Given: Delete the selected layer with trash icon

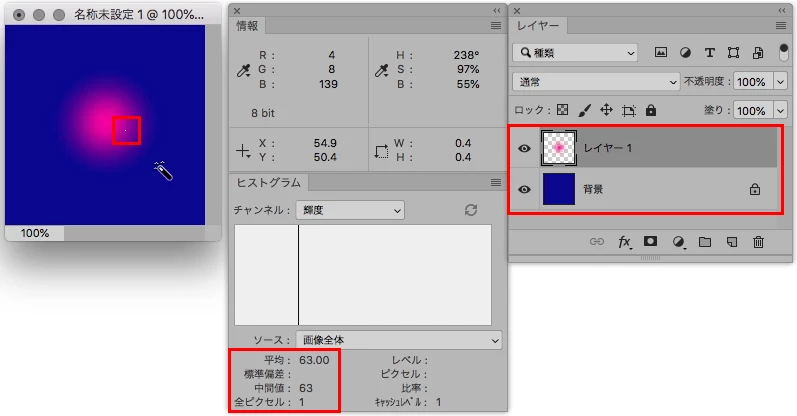Looking at the screenshot, I should [758, 242].
